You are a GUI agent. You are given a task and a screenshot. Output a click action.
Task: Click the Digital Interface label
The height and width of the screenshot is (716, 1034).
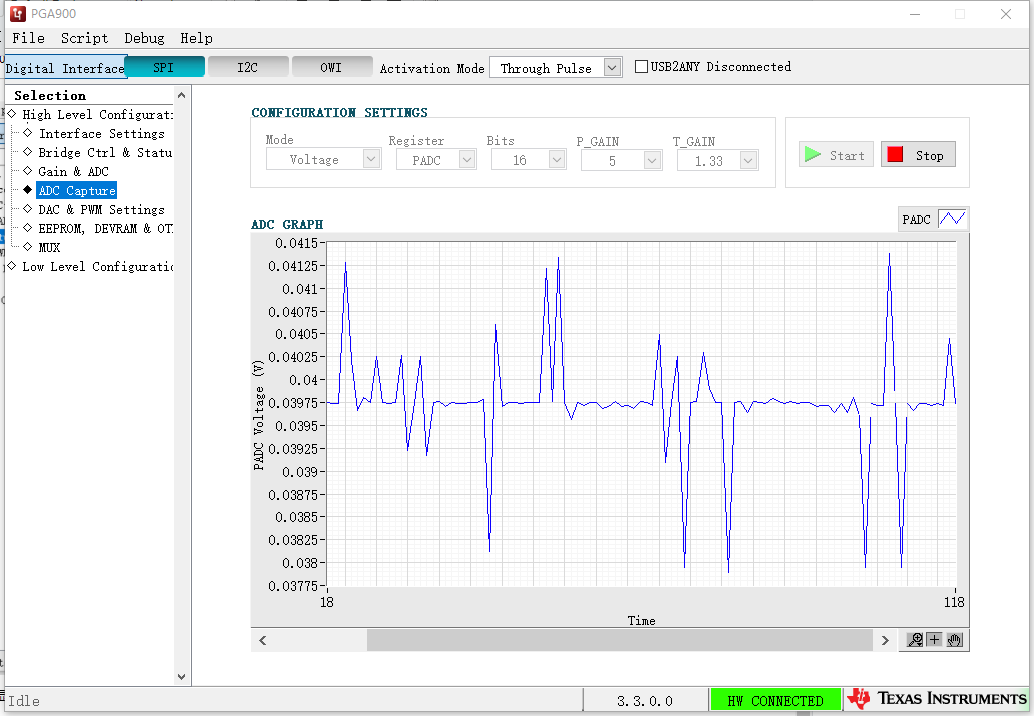65,68
